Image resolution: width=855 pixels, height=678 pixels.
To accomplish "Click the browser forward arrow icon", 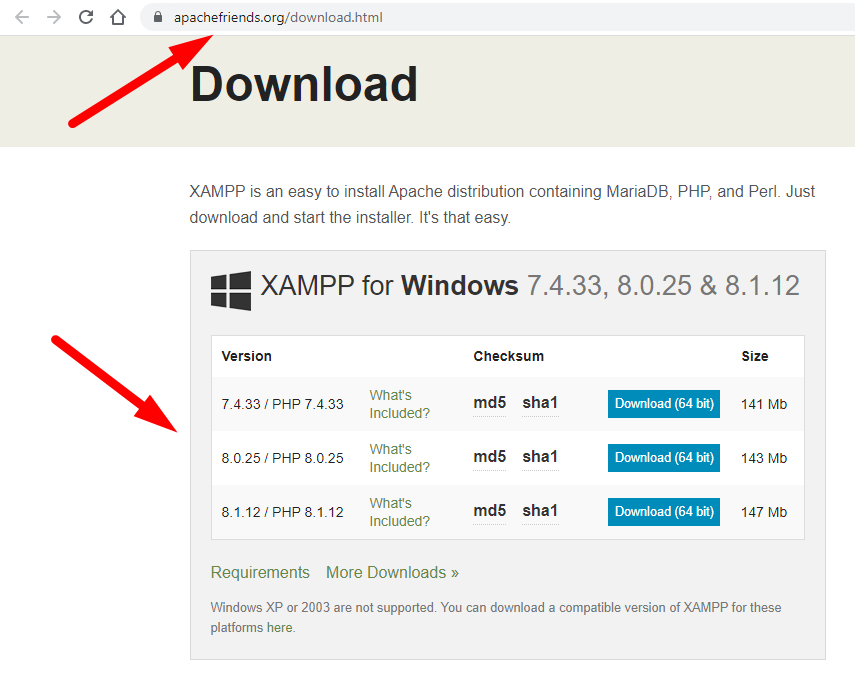I will (53, 16).
